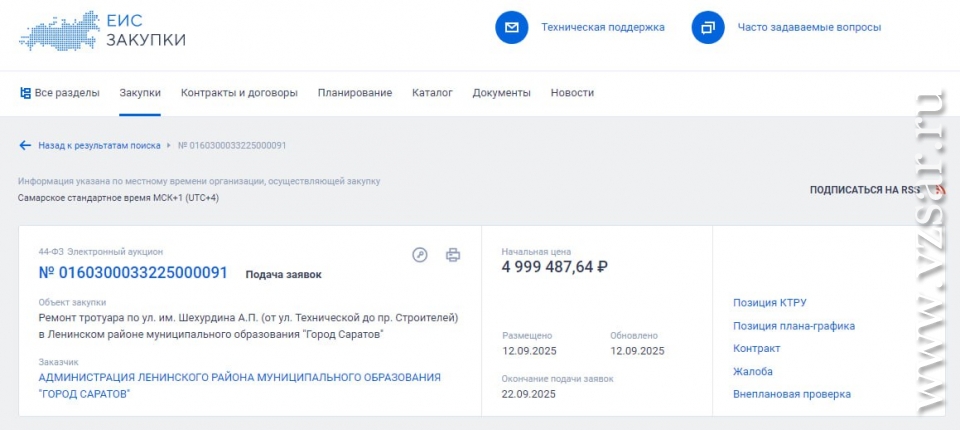Image resolution: width=960 pixels, height=430 pixels.
Task: Click the compass icon beside auction number
Action: click(420, 255)
